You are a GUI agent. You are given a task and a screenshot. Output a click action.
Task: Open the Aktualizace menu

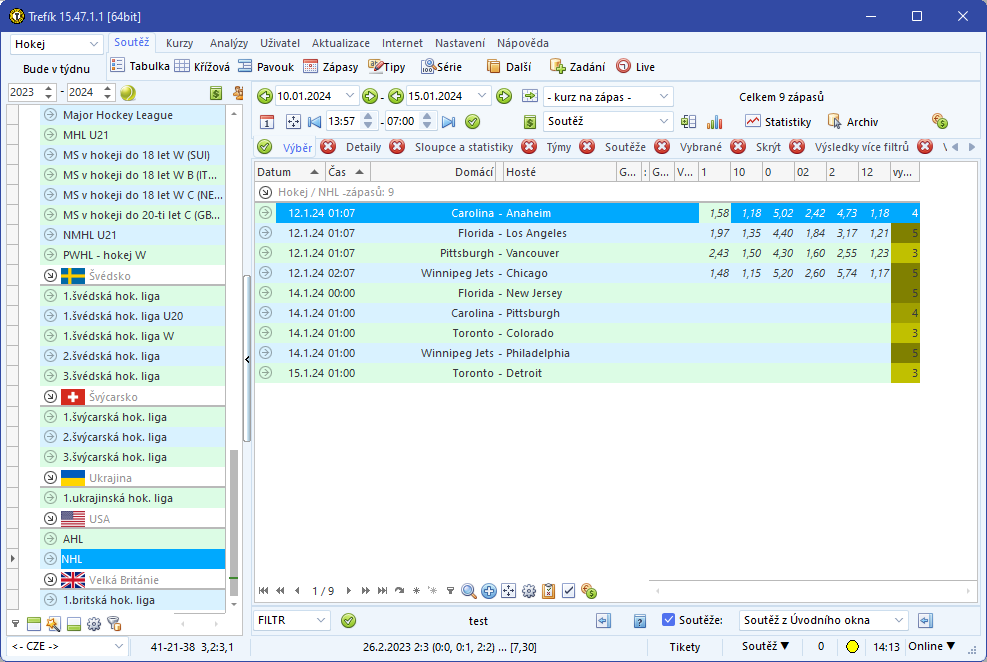coord(341,43)
